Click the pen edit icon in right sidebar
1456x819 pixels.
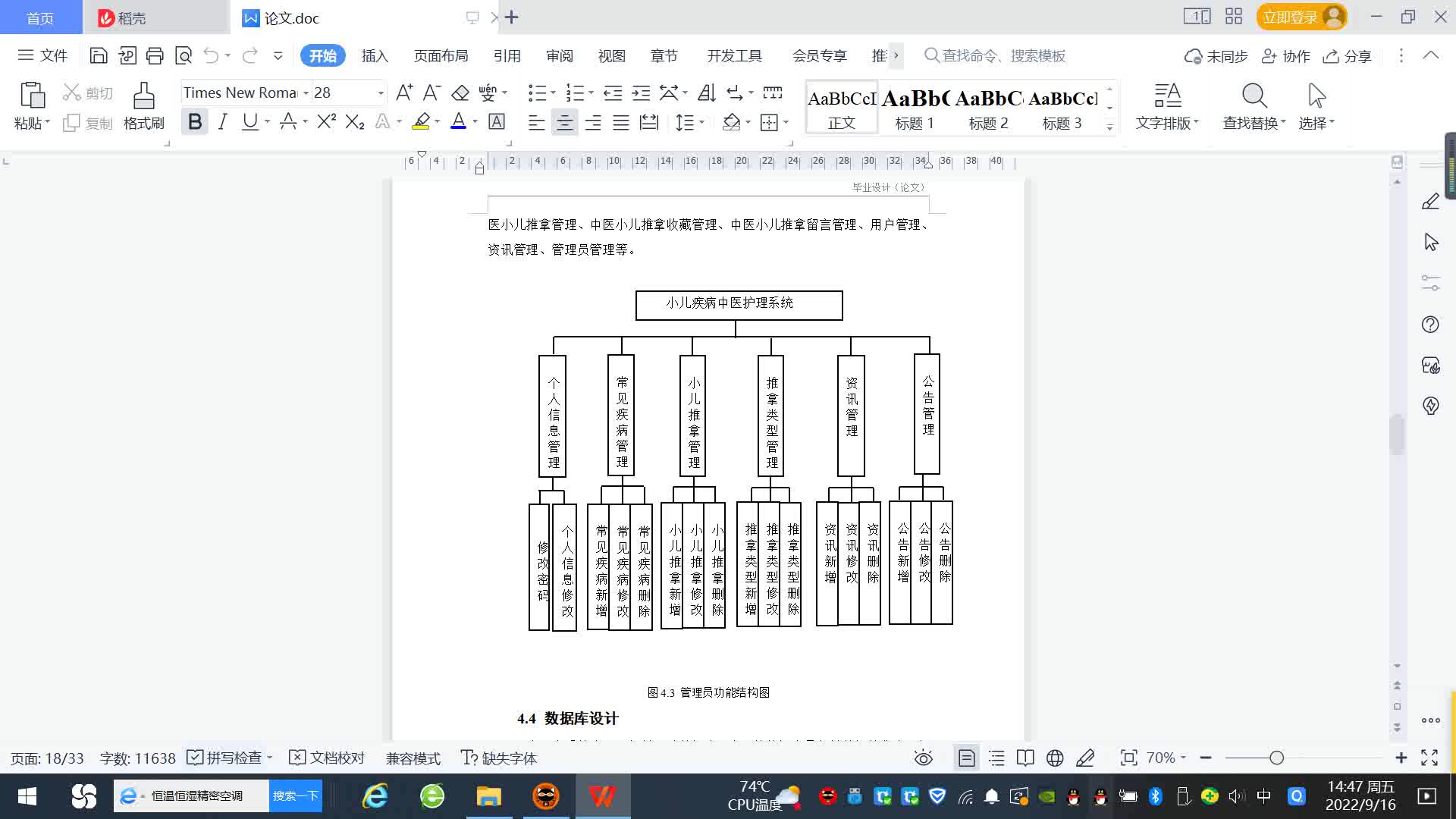(1430, 201)
